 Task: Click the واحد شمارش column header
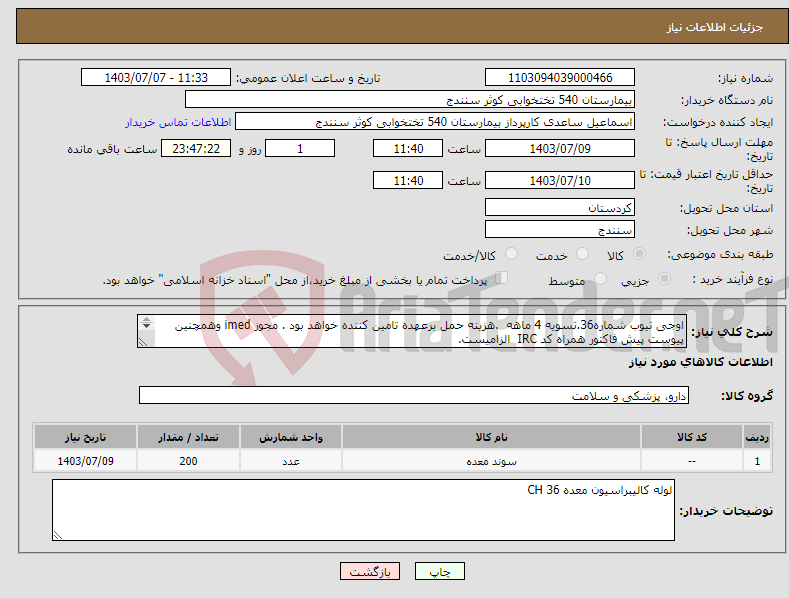click(x=291, y=437)
